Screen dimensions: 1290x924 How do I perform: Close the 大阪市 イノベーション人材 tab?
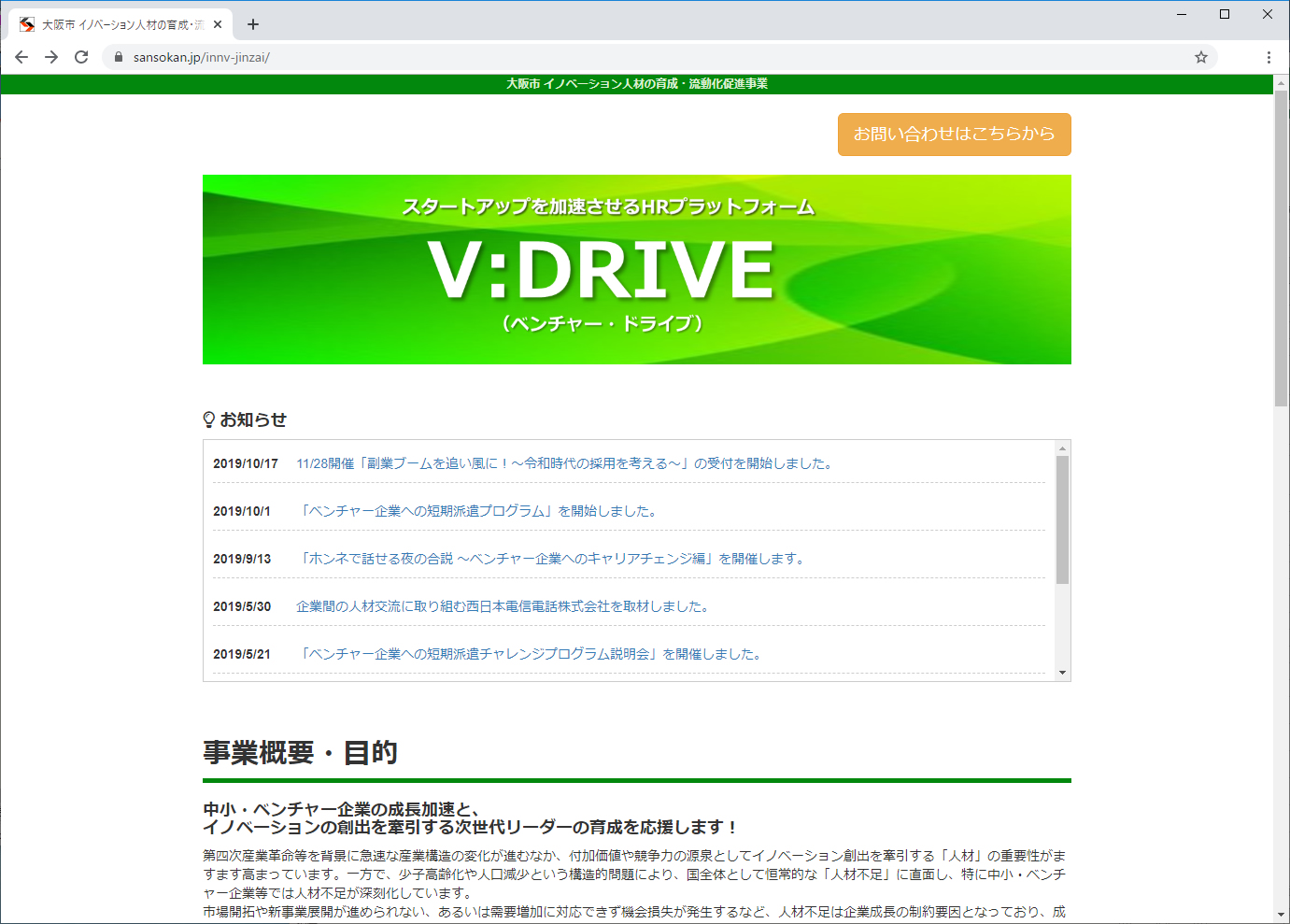pos(218,24)
